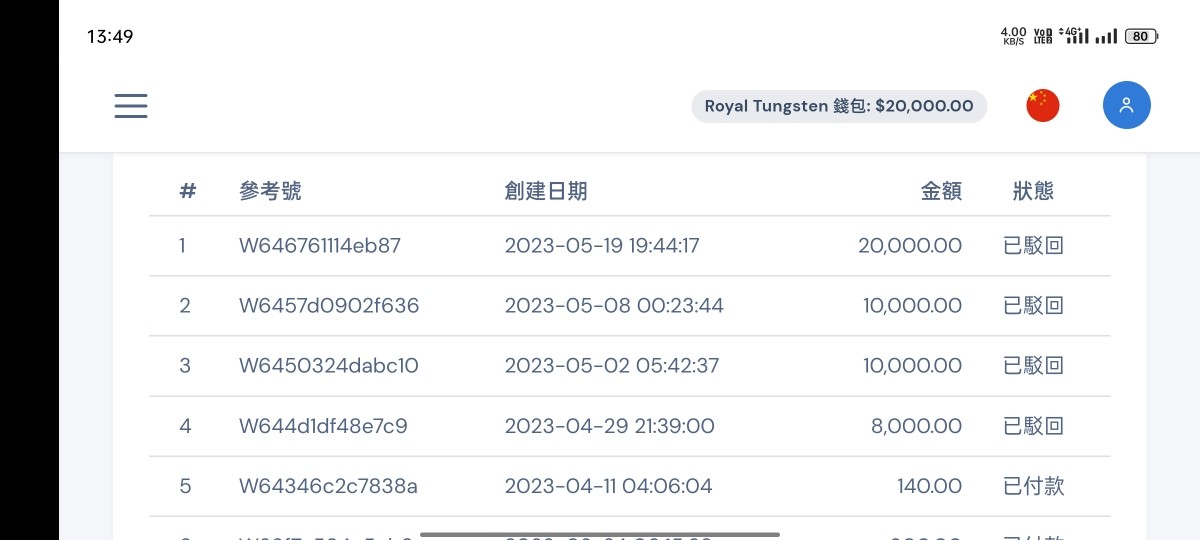Select reference number W6457d0902f636
Image resolution: width=1200 pixels, height=540 pixels.
point(329,306)
